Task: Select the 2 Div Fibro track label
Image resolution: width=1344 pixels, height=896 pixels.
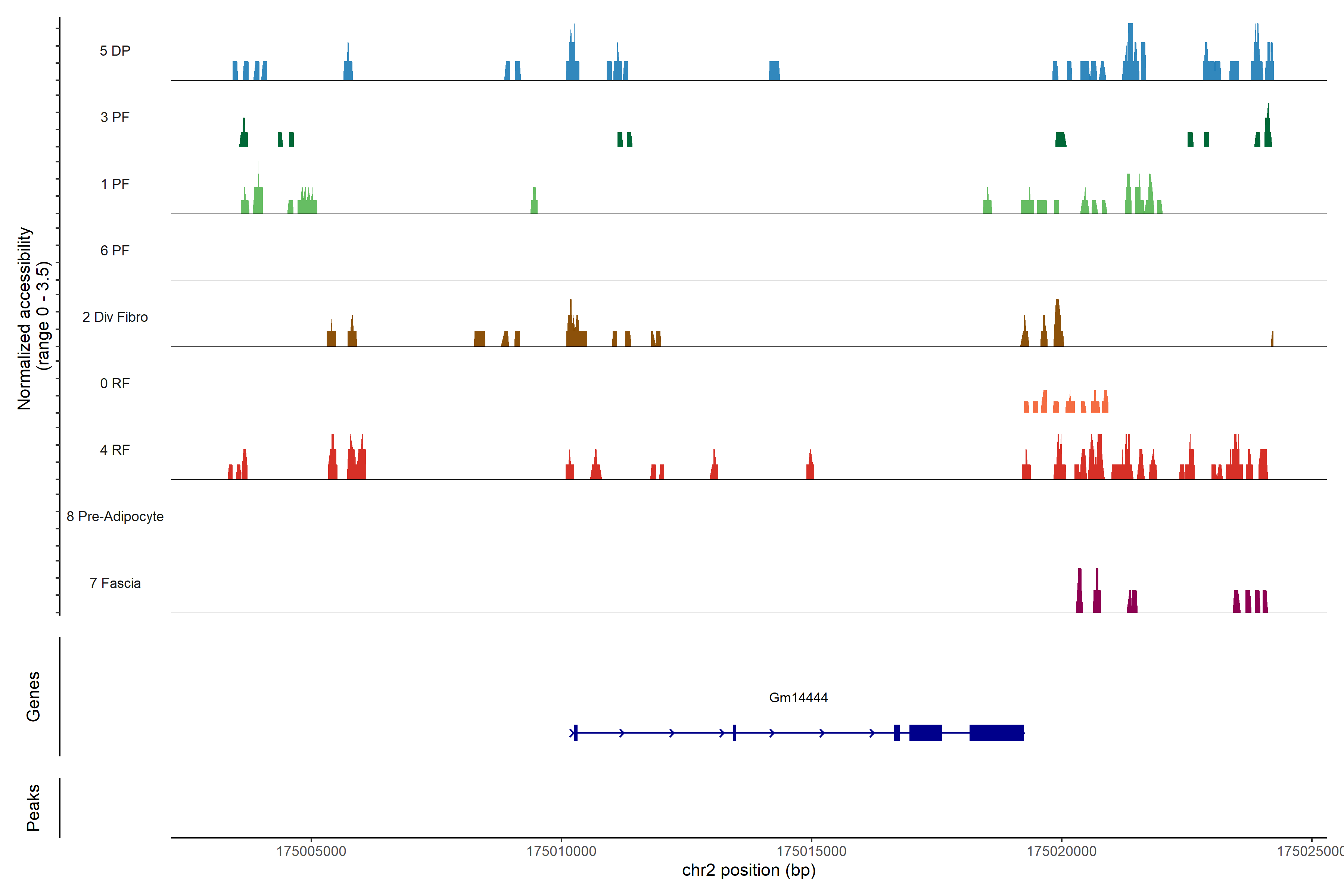Action: tap(115, 317)
